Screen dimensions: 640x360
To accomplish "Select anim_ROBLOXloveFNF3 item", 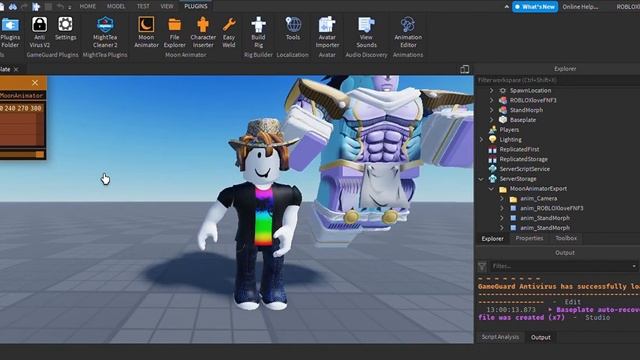I will (x=551, y=208).
